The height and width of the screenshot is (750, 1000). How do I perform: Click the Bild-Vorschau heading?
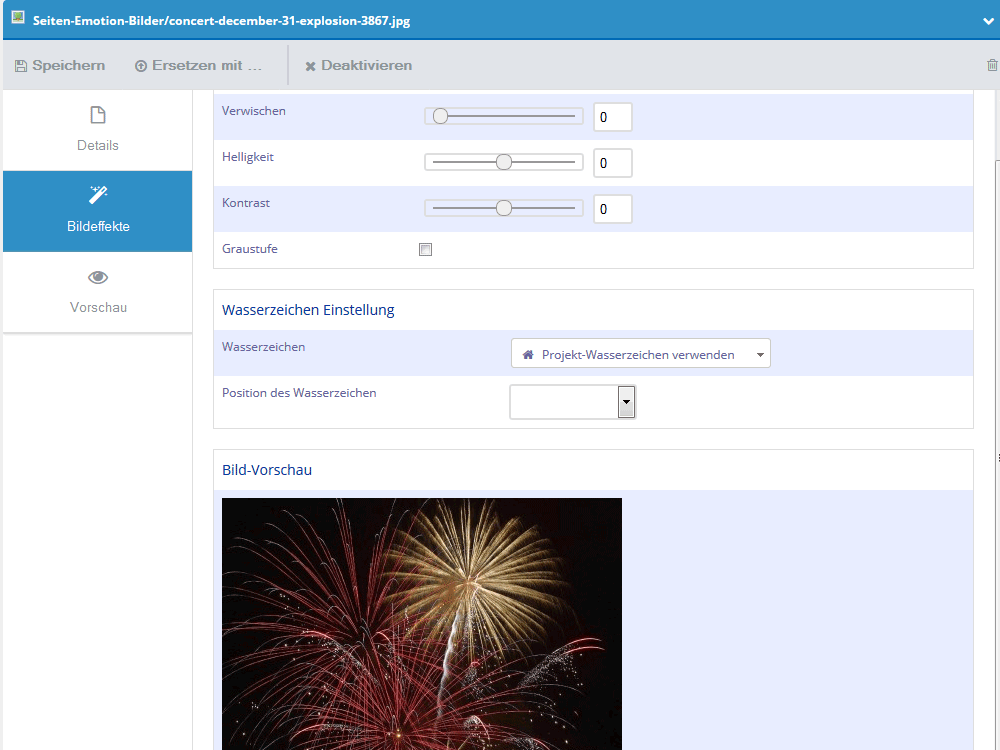coord(267,470)
